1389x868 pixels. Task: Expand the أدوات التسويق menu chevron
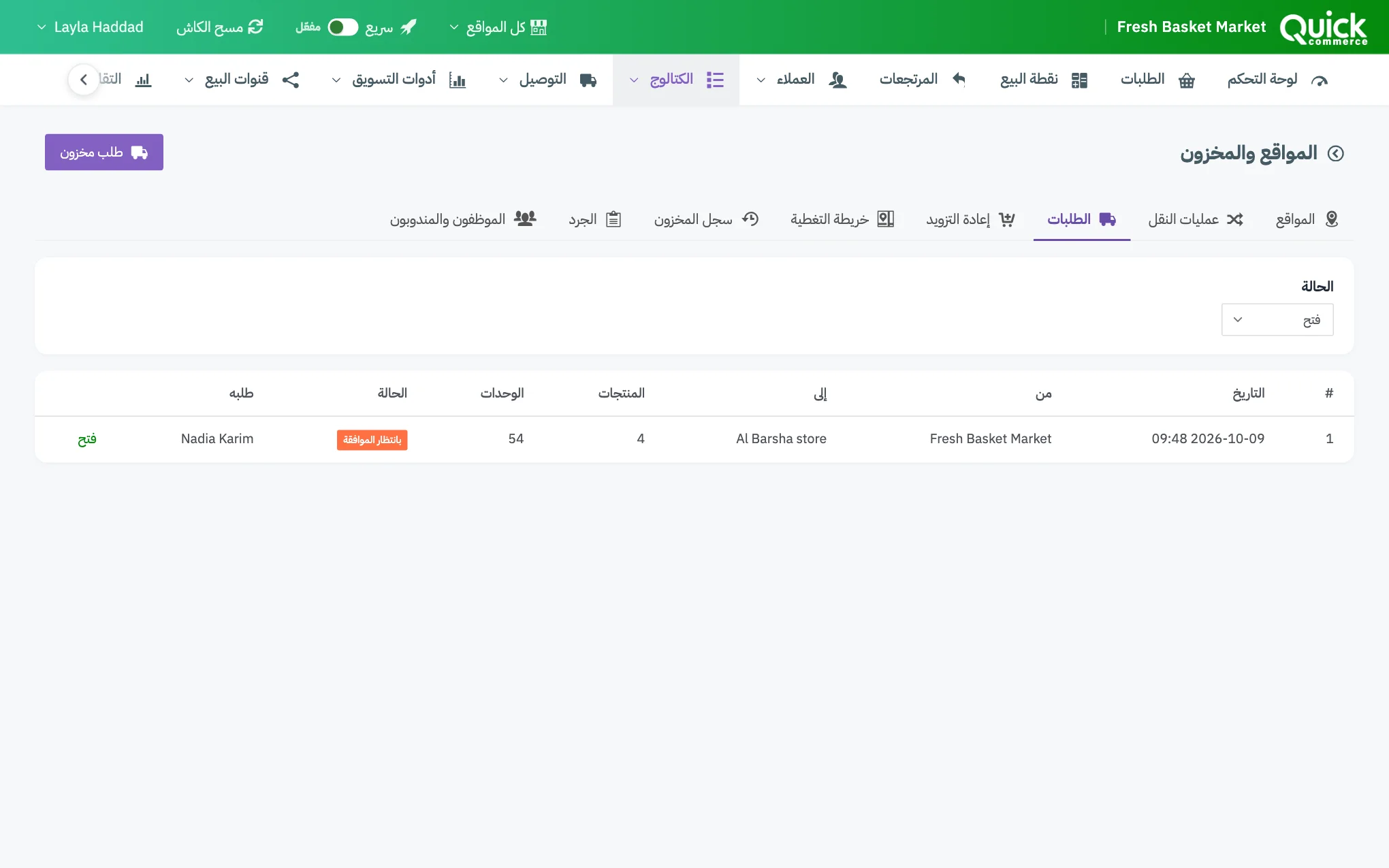pyautogui.click(x=336, y=80)
